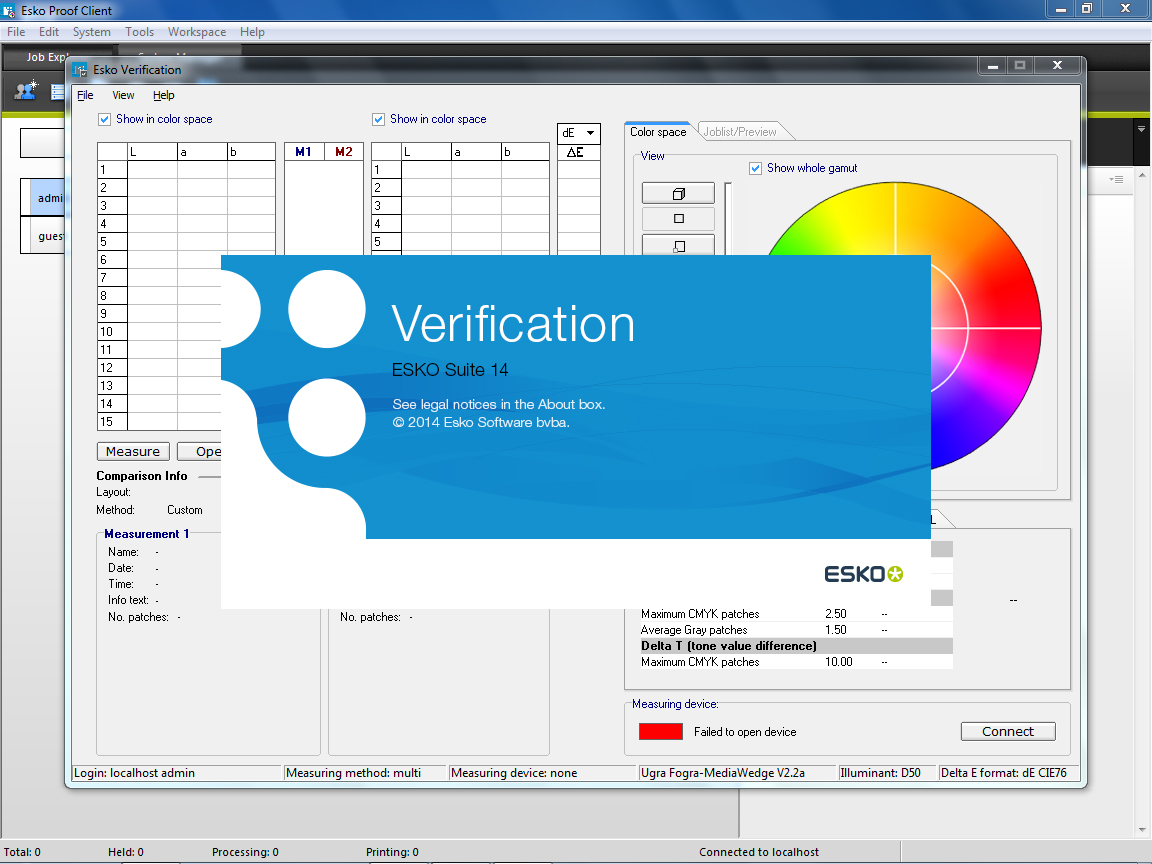
Task: Open Verification Help menu
Action: pos(164,95)
